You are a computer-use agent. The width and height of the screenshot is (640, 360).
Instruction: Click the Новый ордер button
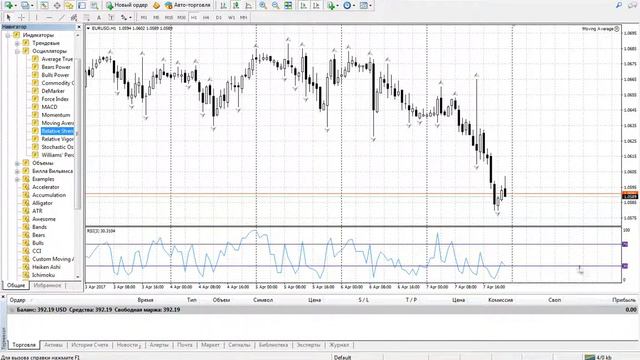tap(127, 5)
